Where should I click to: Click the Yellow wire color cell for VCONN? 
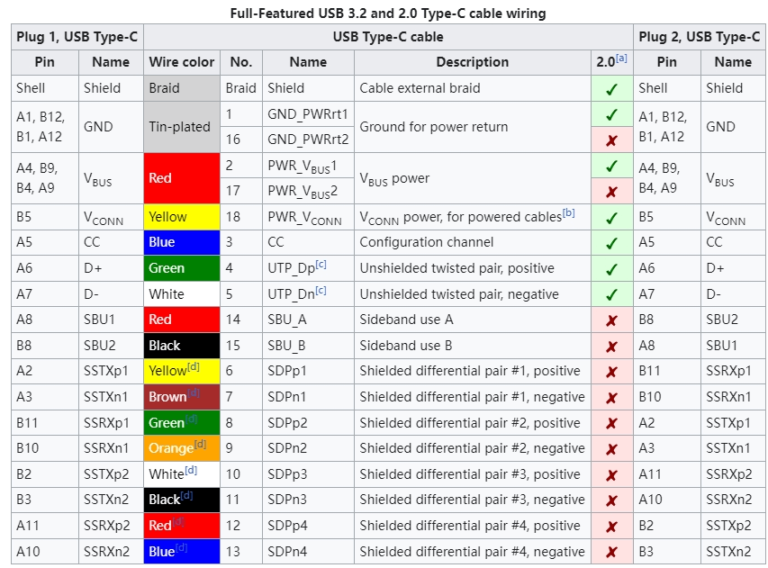[x=181, y=216]
